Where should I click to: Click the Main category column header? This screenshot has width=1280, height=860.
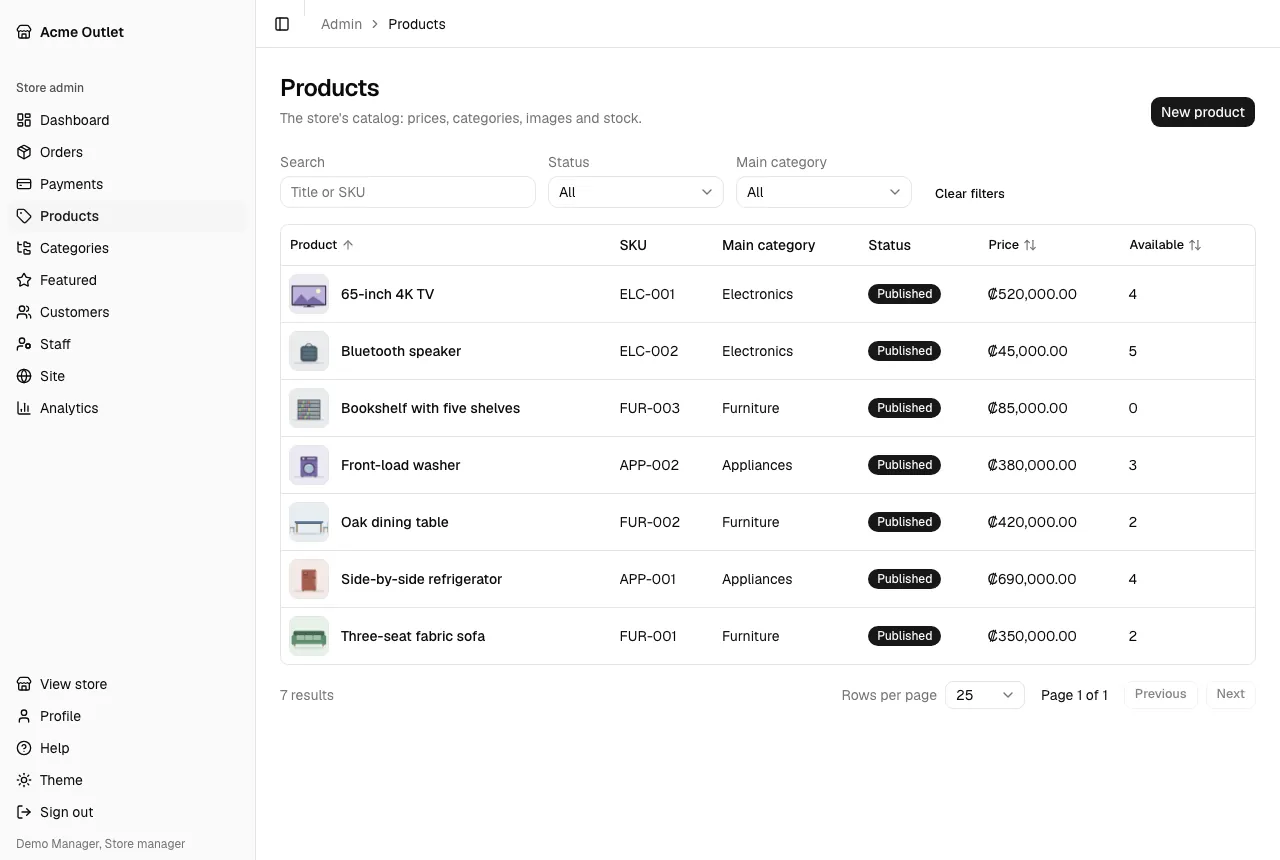(769, 245)
